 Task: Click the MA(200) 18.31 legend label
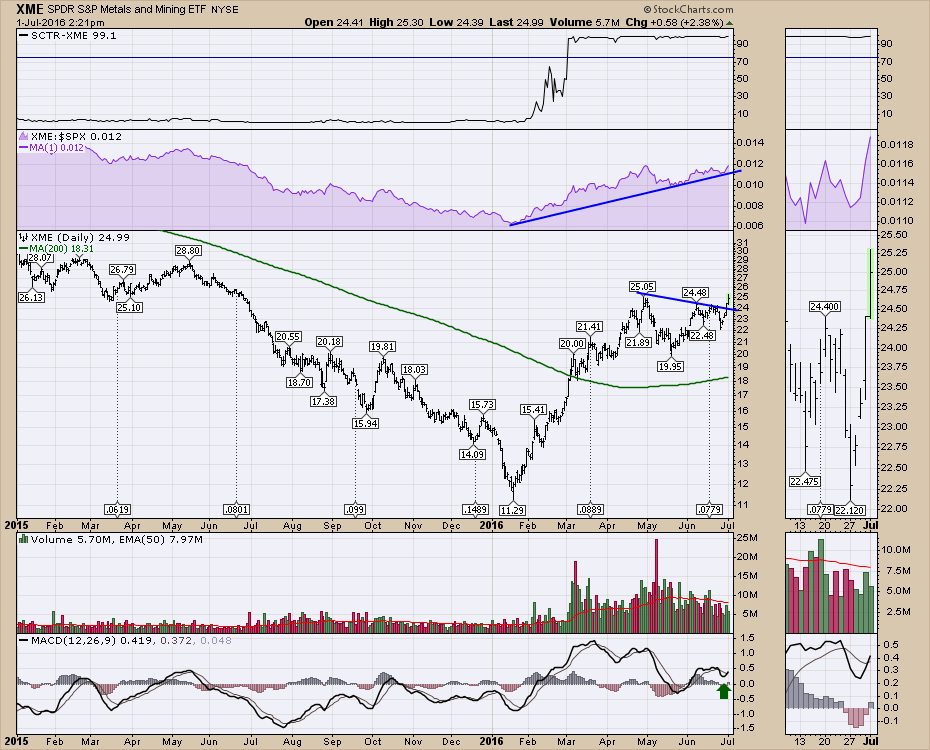[56, 248]
